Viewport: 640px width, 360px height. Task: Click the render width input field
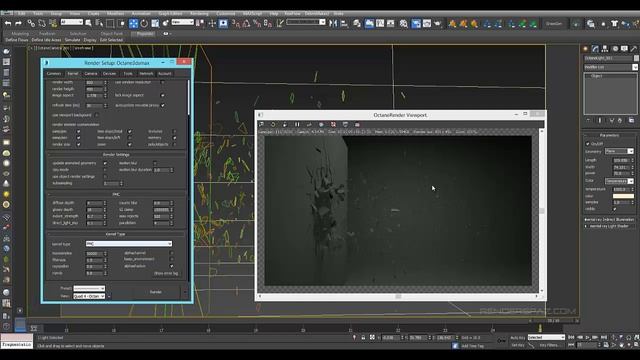pyautogui.click(x=94, y=82)
